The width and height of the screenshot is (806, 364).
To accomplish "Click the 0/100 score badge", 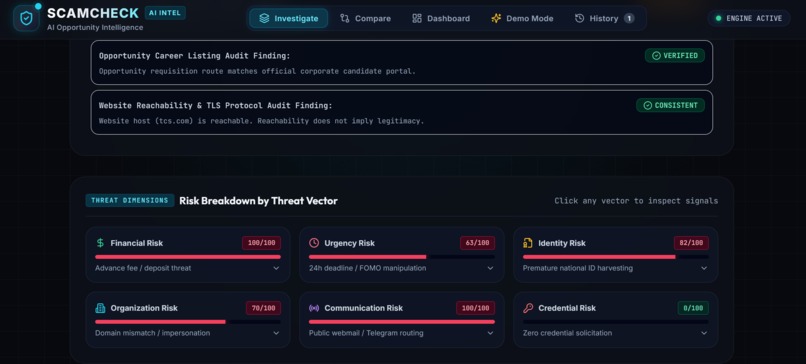I will tap(693, 308).
